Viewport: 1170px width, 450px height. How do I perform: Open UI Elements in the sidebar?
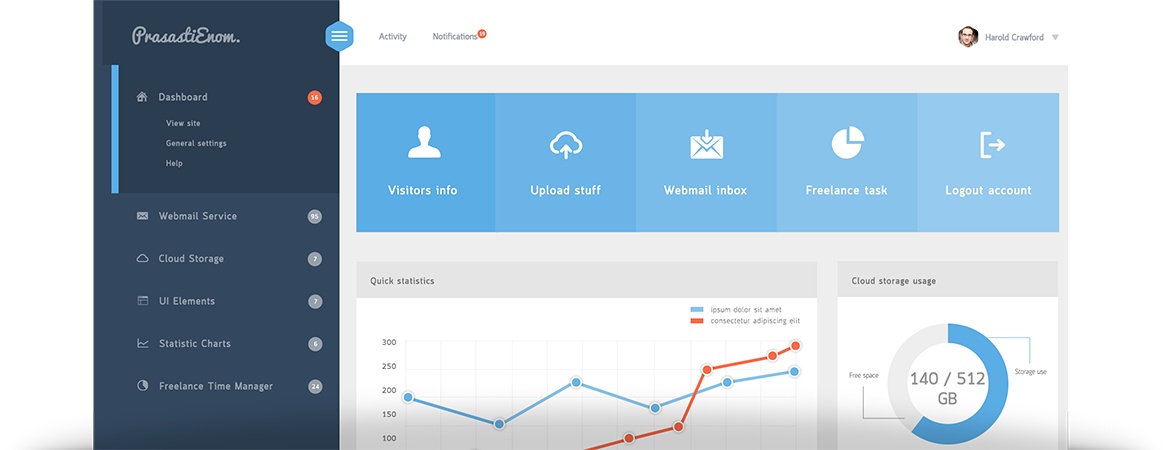pos(186,301)
